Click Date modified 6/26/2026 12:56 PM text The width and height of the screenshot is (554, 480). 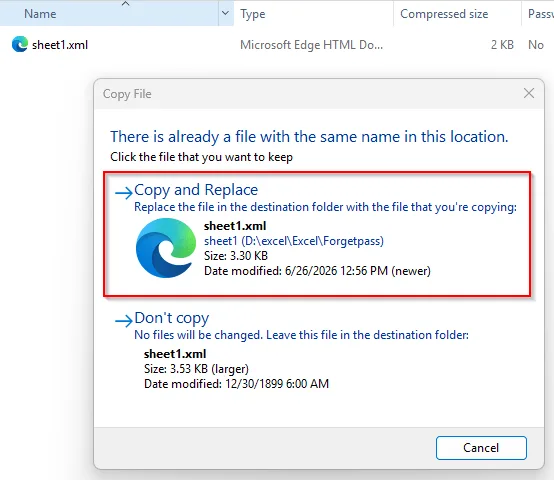coord(317,271)
